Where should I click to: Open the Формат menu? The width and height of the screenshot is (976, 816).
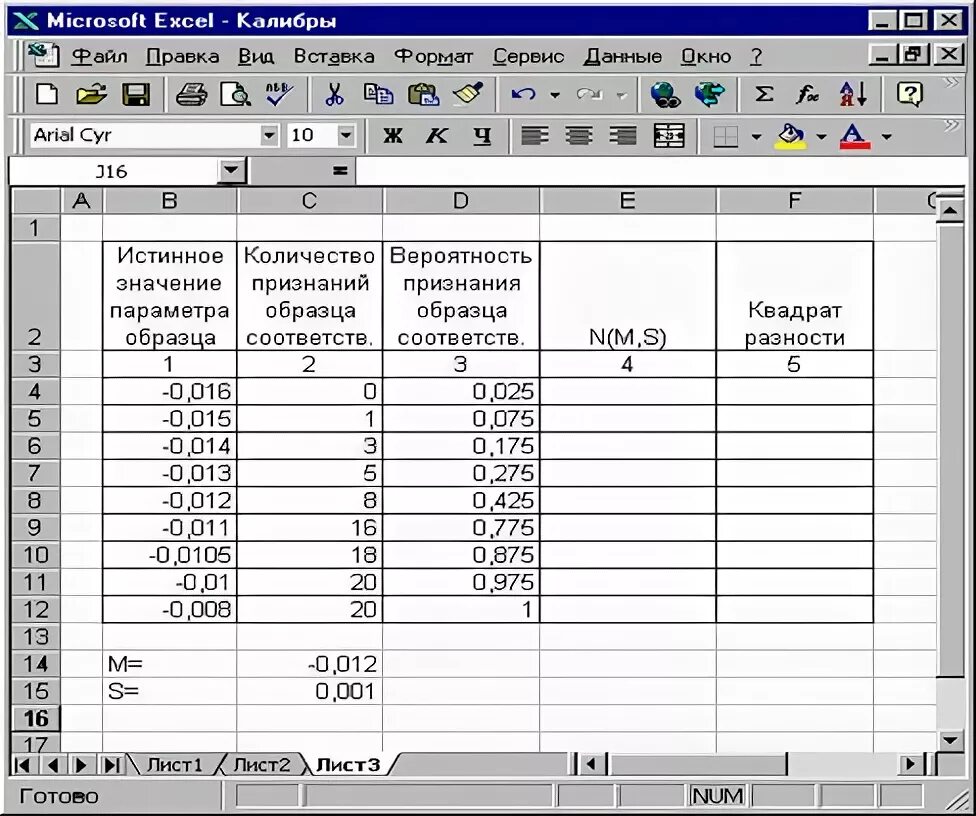434,56
